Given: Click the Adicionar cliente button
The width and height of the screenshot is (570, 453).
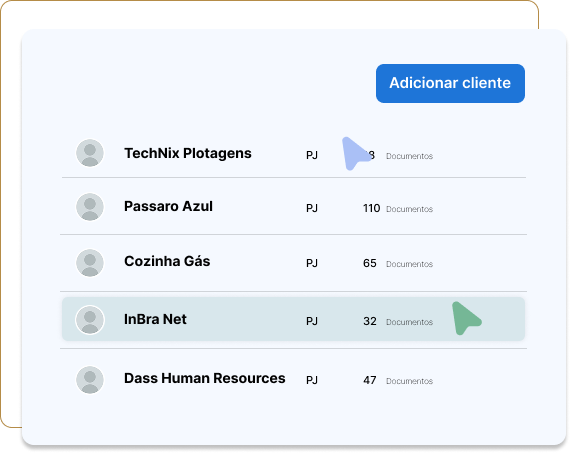Looking at the screenshot, I should tap(450, 84).
